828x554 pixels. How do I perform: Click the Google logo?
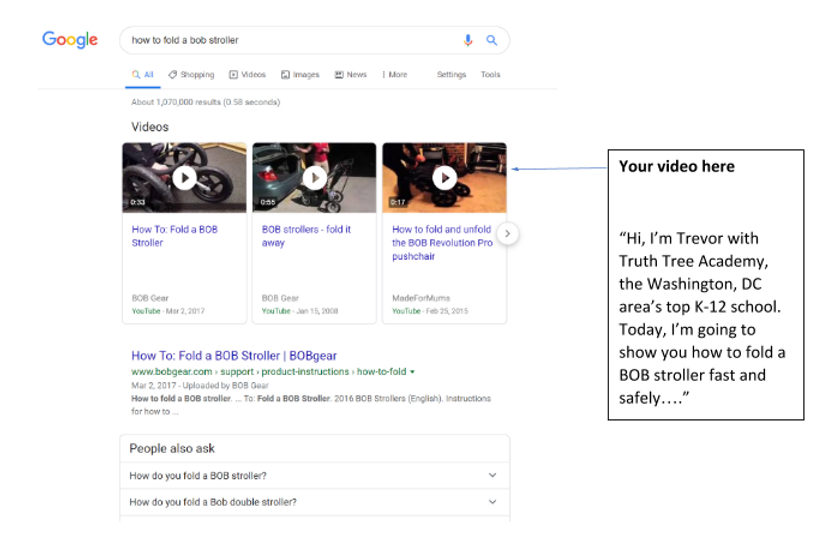(x=70, y=40)
